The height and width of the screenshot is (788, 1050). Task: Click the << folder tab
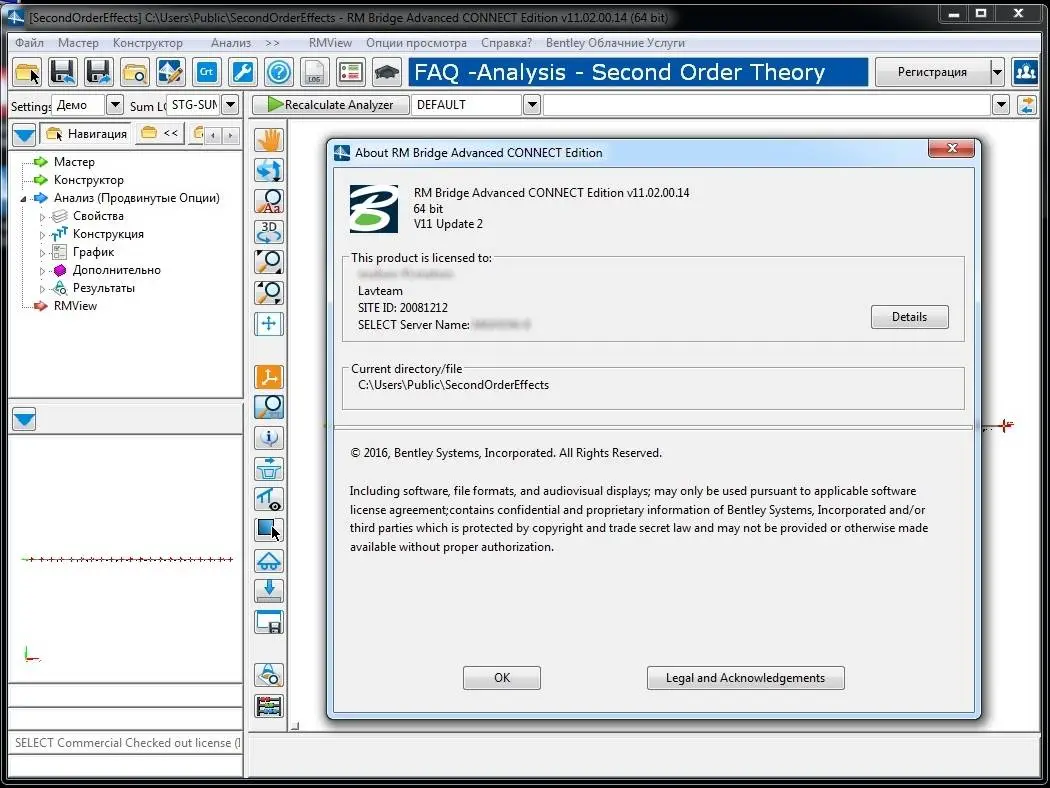(x=160, y=133)
